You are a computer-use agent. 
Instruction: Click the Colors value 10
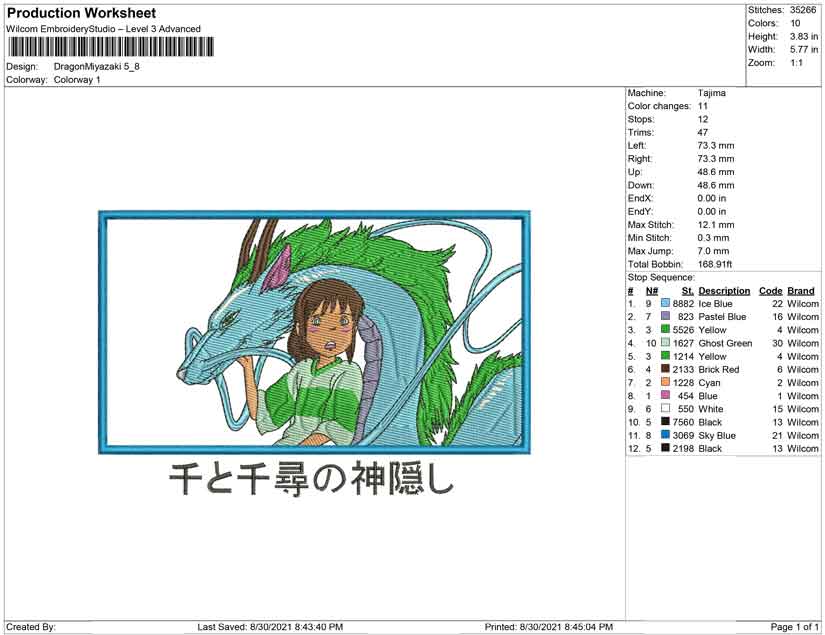click(795, 23)
